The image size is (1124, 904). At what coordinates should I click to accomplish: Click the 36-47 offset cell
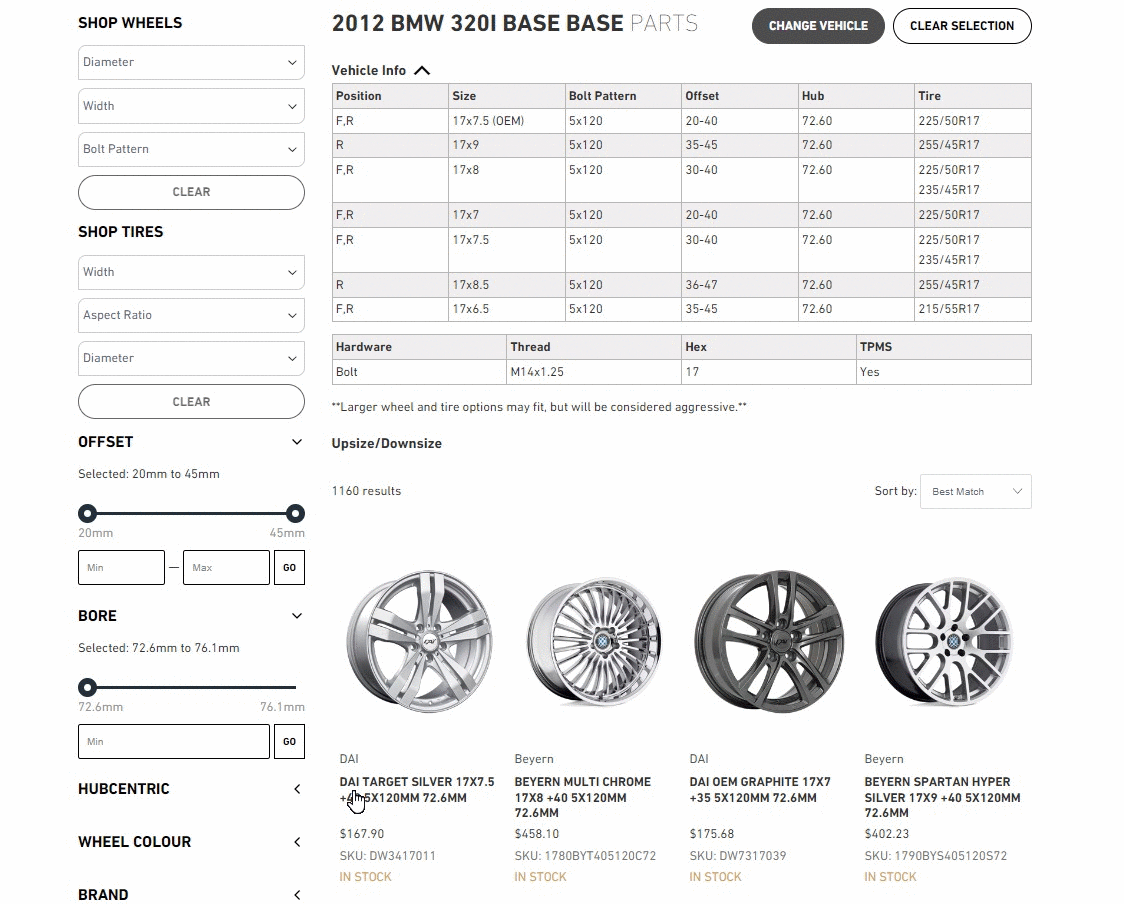(x=740, y=285)
